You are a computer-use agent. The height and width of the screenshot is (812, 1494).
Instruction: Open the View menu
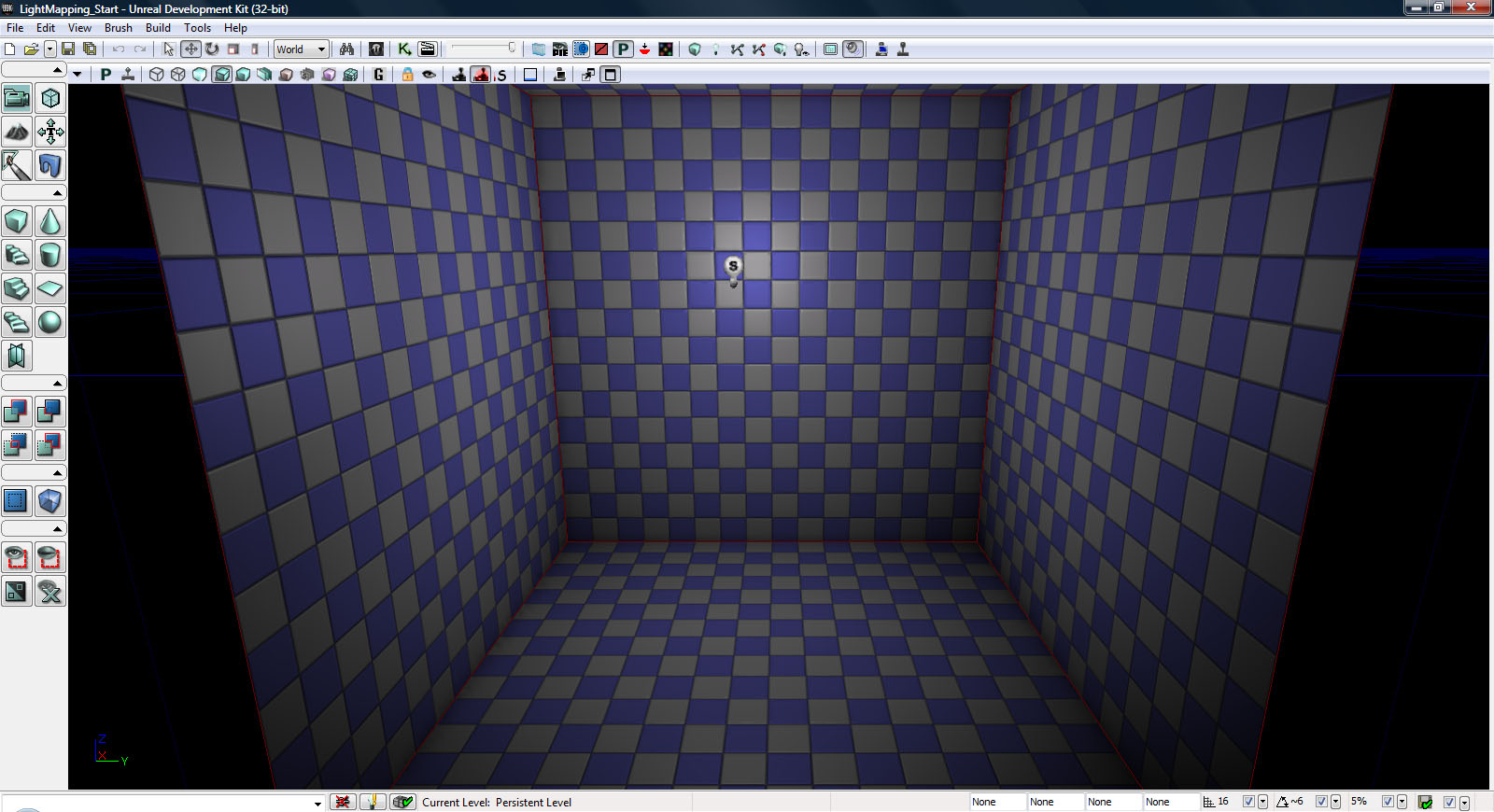(79, 28)
